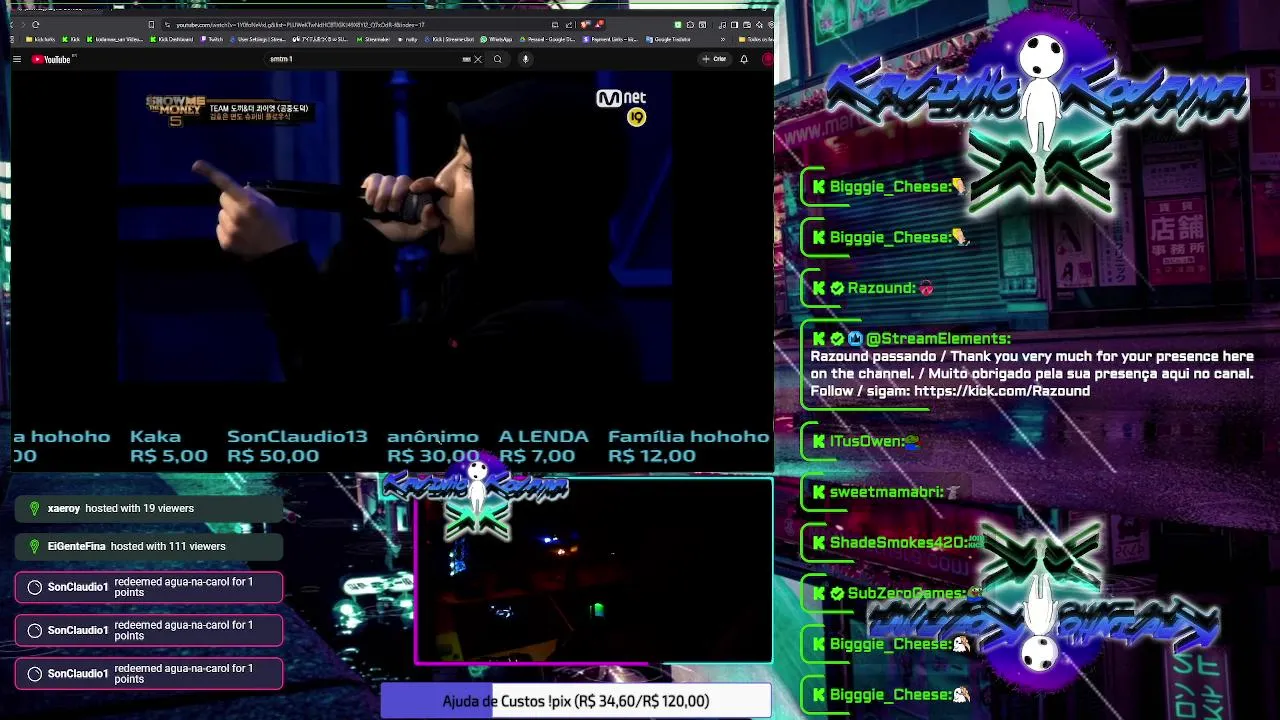Clear the YouTube search text with the X
Screen dimensions: 1280x720
[x=478, y=59]
